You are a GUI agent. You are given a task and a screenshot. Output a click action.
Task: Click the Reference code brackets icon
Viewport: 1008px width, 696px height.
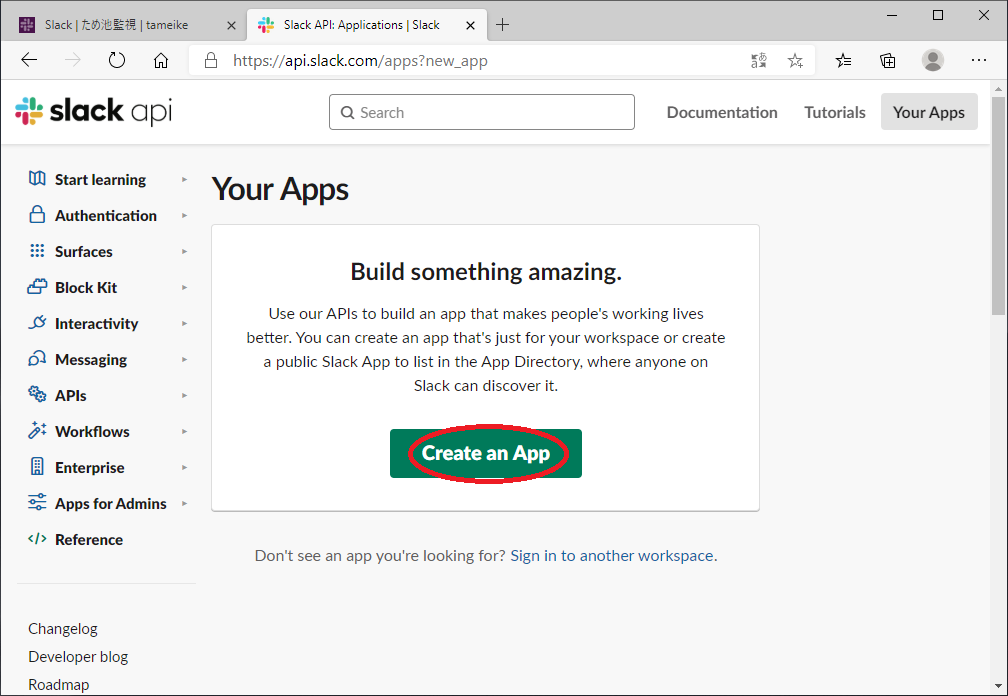coord(37,539)
